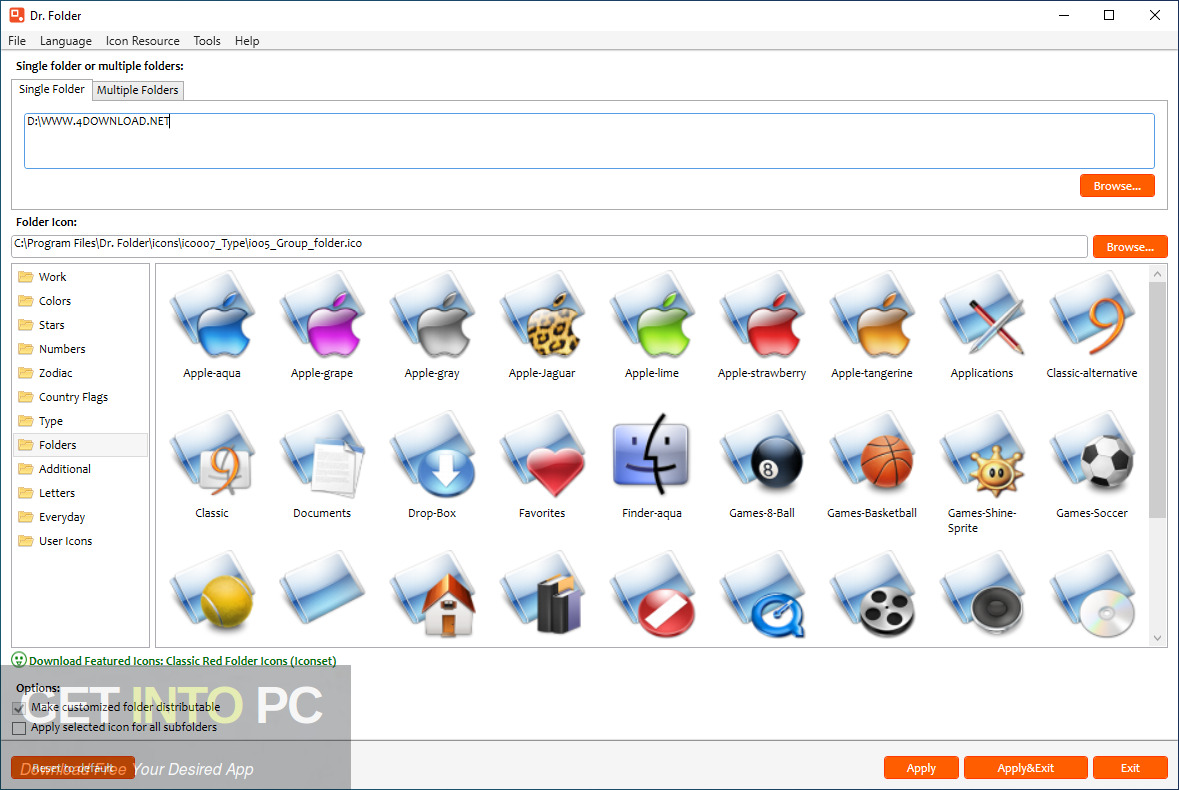Click the Apply button
The height and width of the screenshot is (790, 1179).
click(x=920, y=767)
